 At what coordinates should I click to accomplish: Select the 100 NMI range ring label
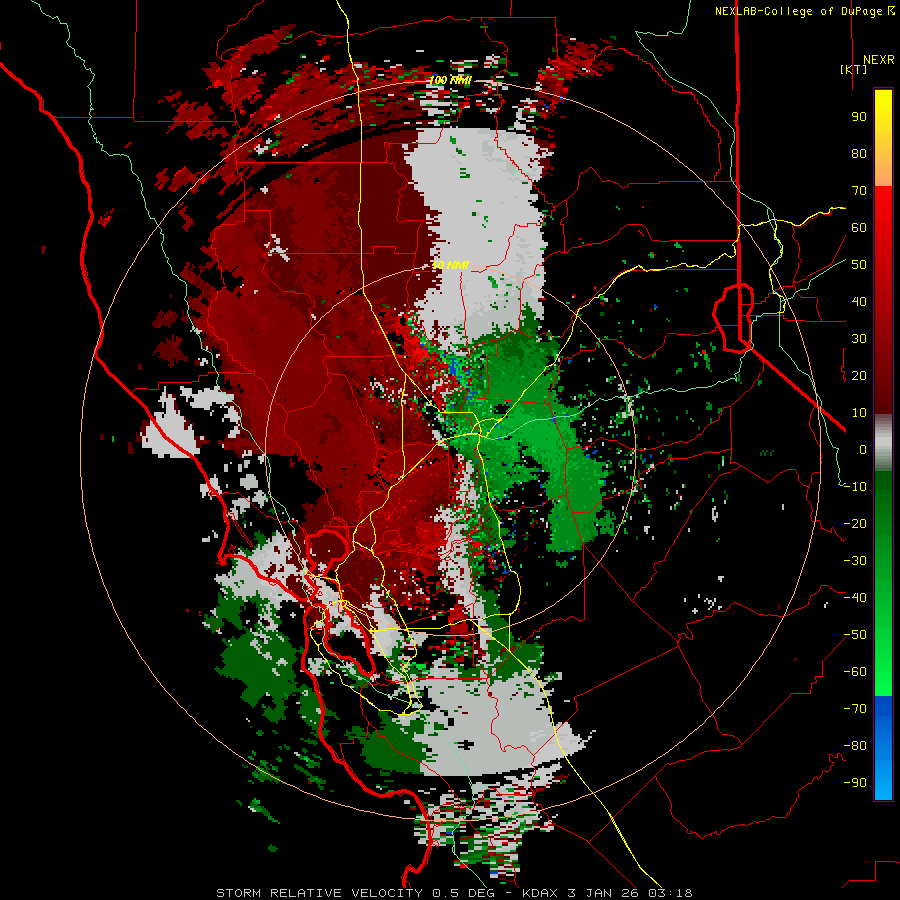pos(451,80)
